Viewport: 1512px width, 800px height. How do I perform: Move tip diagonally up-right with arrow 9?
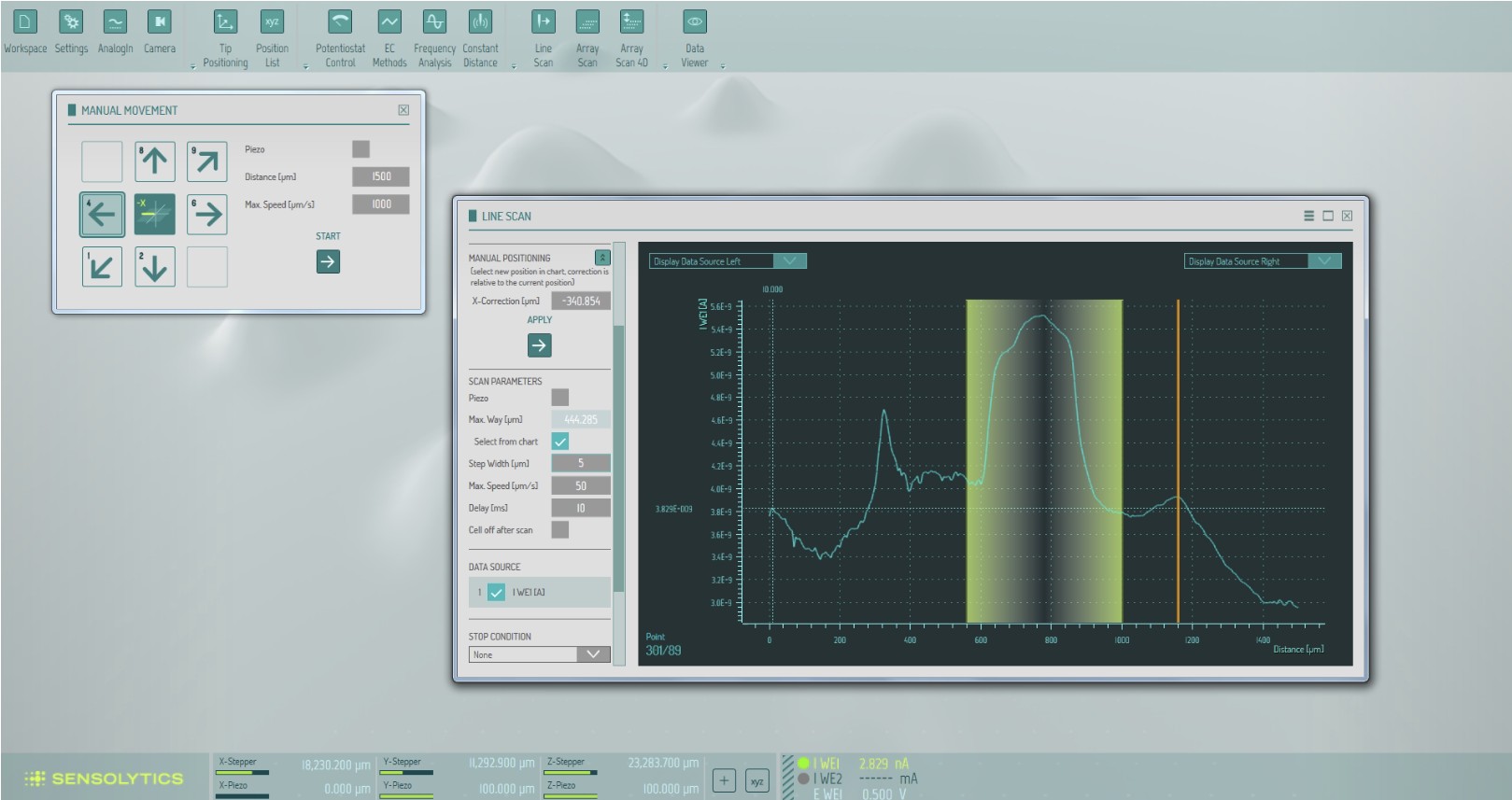coord(207,161)
